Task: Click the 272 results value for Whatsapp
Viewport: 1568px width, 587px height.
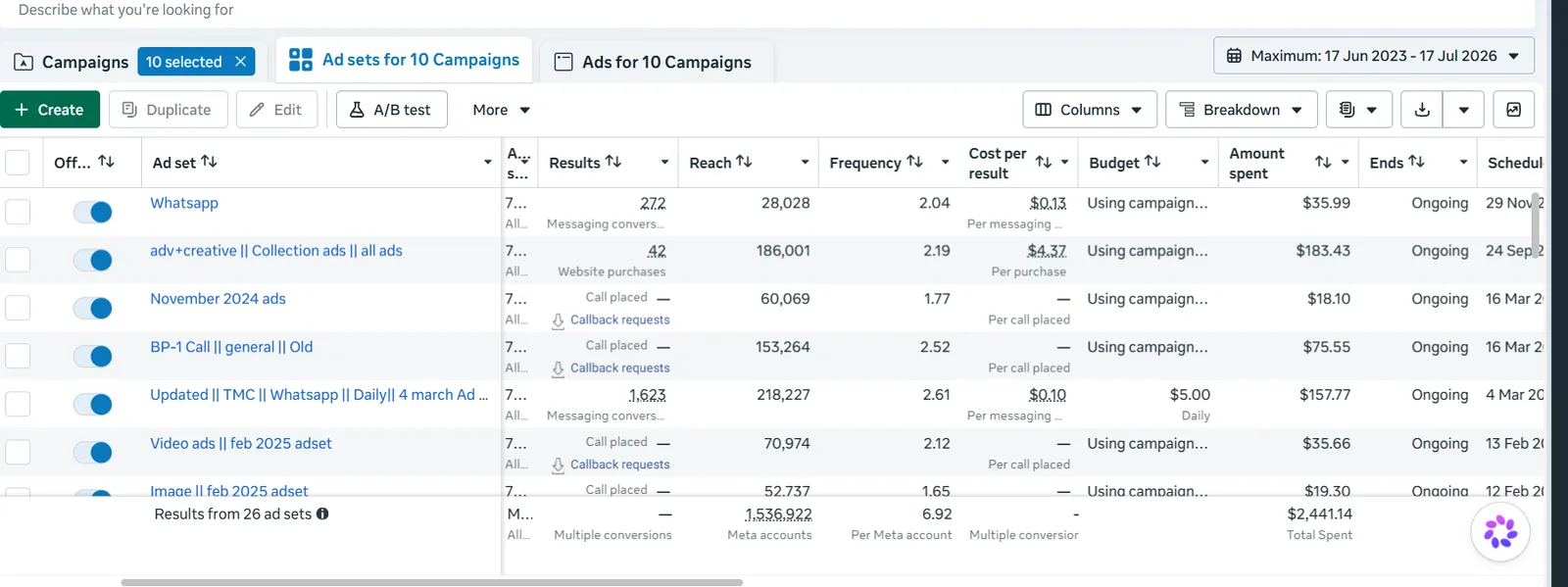Action: click(653, 203)
